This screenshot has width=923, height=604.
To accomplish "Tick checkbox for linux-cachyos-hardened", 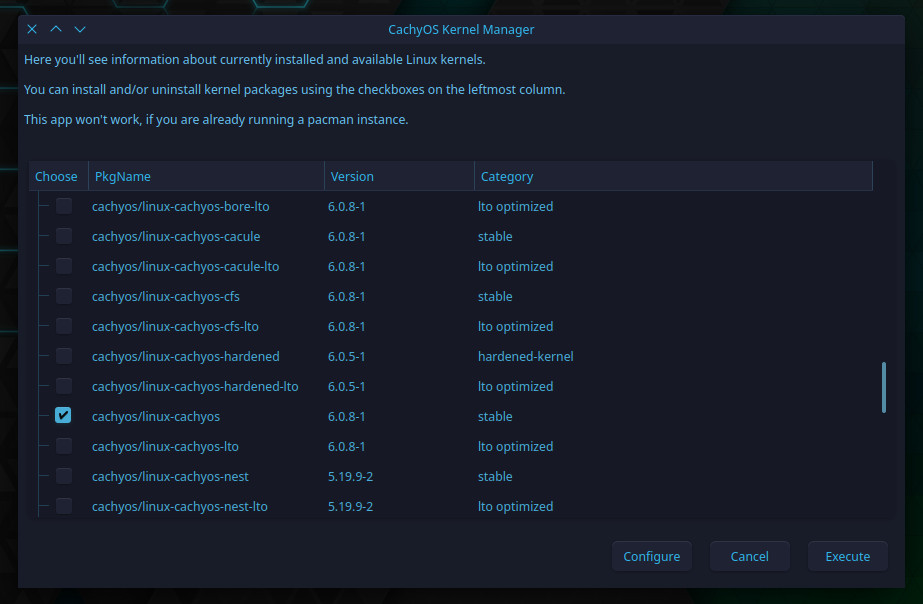I will (64, 356).
